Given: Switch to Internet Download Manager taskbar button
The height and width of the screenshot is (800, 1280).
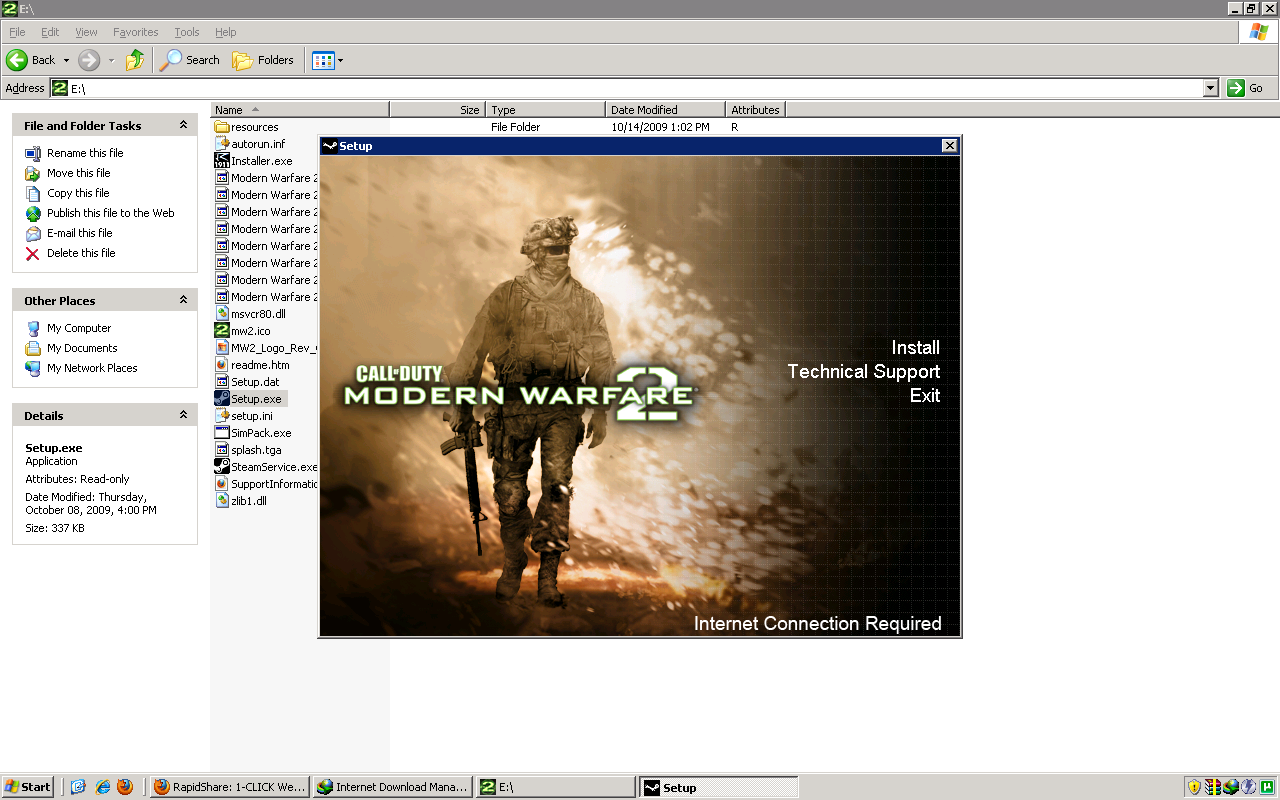Looking at the screenshot, I should pyautogui.click(x=392, y=787).
